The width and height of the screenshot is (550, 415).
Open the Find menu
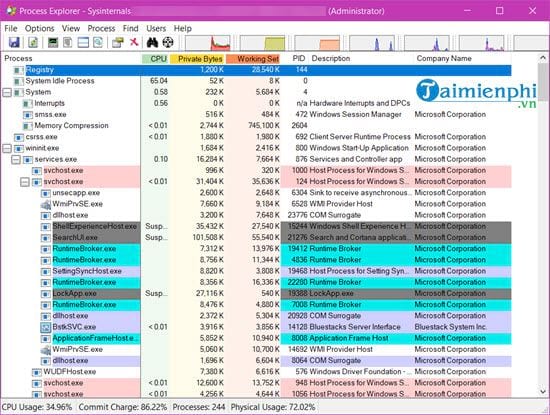coord(130,28)
